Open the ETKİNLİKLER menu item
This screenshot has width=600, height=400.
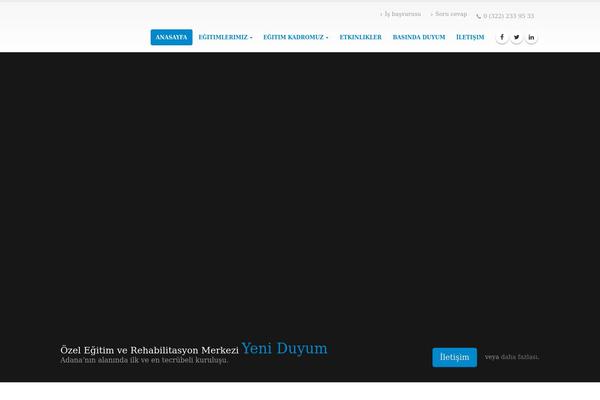click(360, 37)
